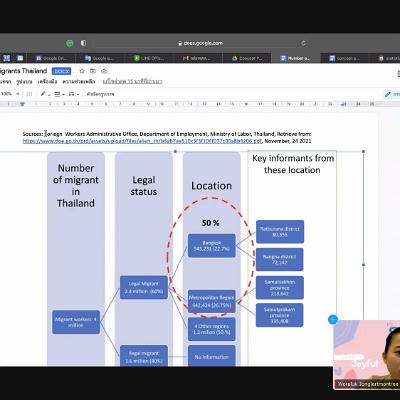Switch to the Google Drive browser tab
The image size is (400, 400).
point(51,58)
